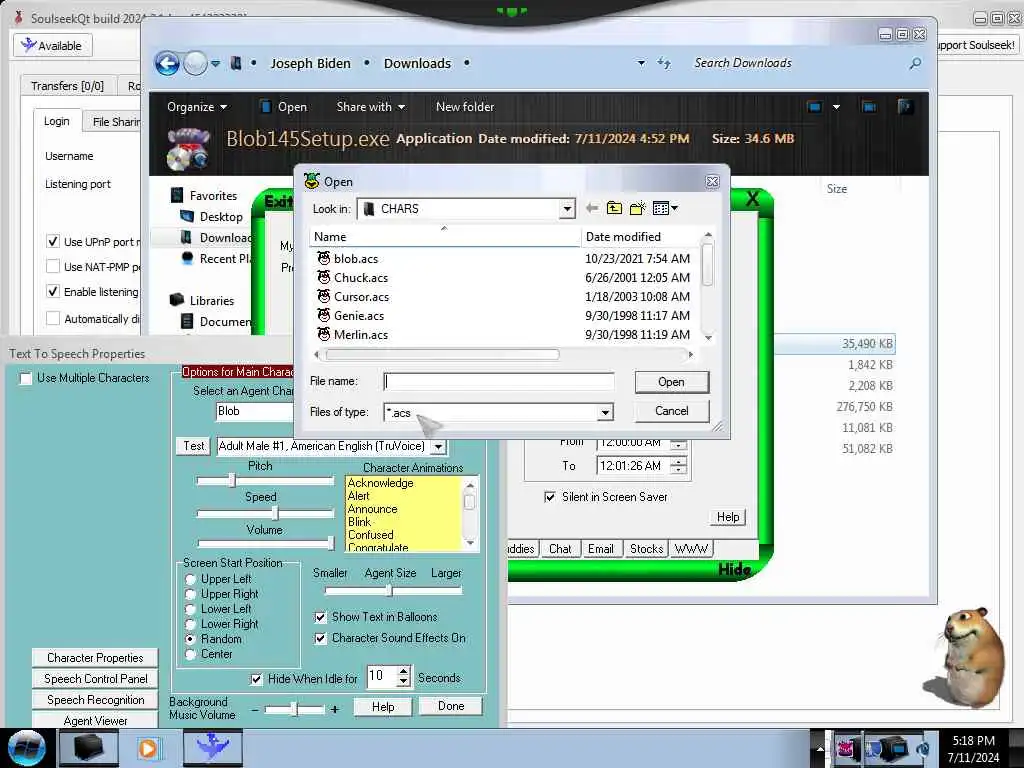Select Lower Right start position
The image size is (1024, 768).
click(x=190, y=624)
